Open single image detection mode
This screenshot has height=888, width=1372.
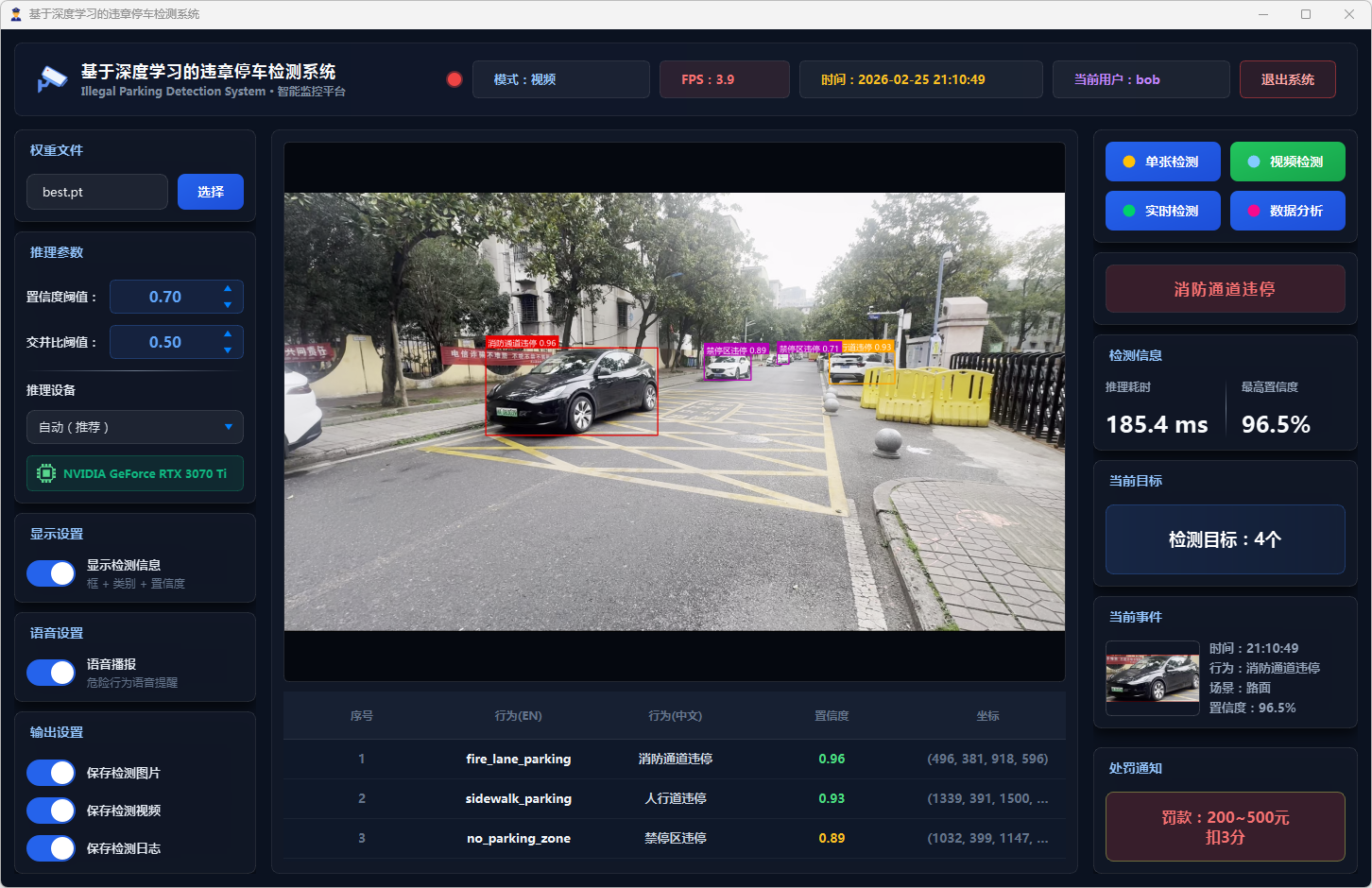(x=1162, y=162)
